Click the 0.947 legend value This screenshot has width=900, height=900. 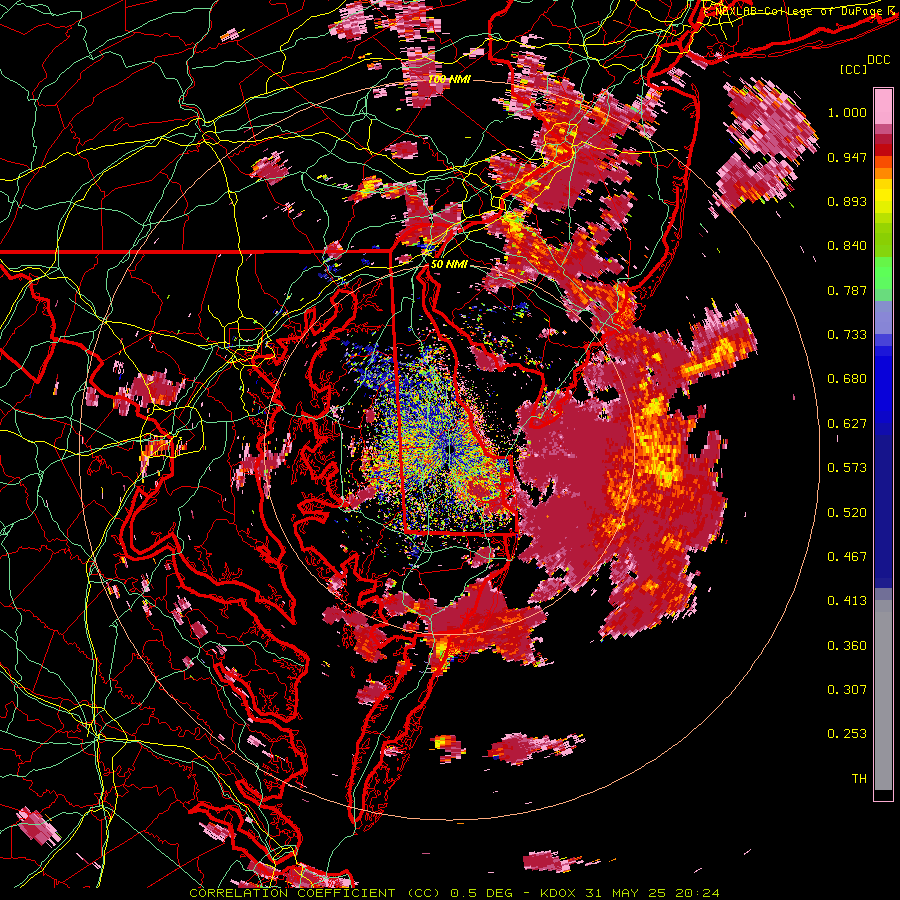point(847,157)
